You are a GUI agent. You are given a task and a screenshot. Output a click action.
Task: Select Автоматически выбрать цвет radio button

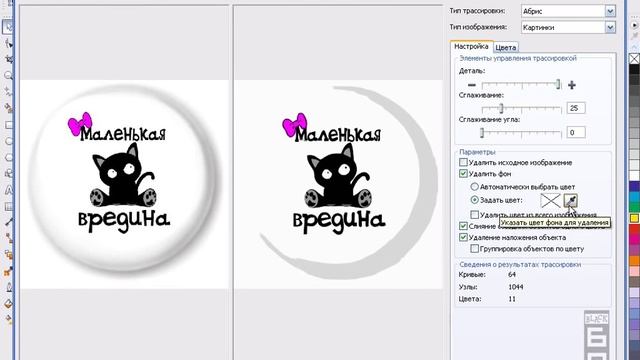pos(474,187)
